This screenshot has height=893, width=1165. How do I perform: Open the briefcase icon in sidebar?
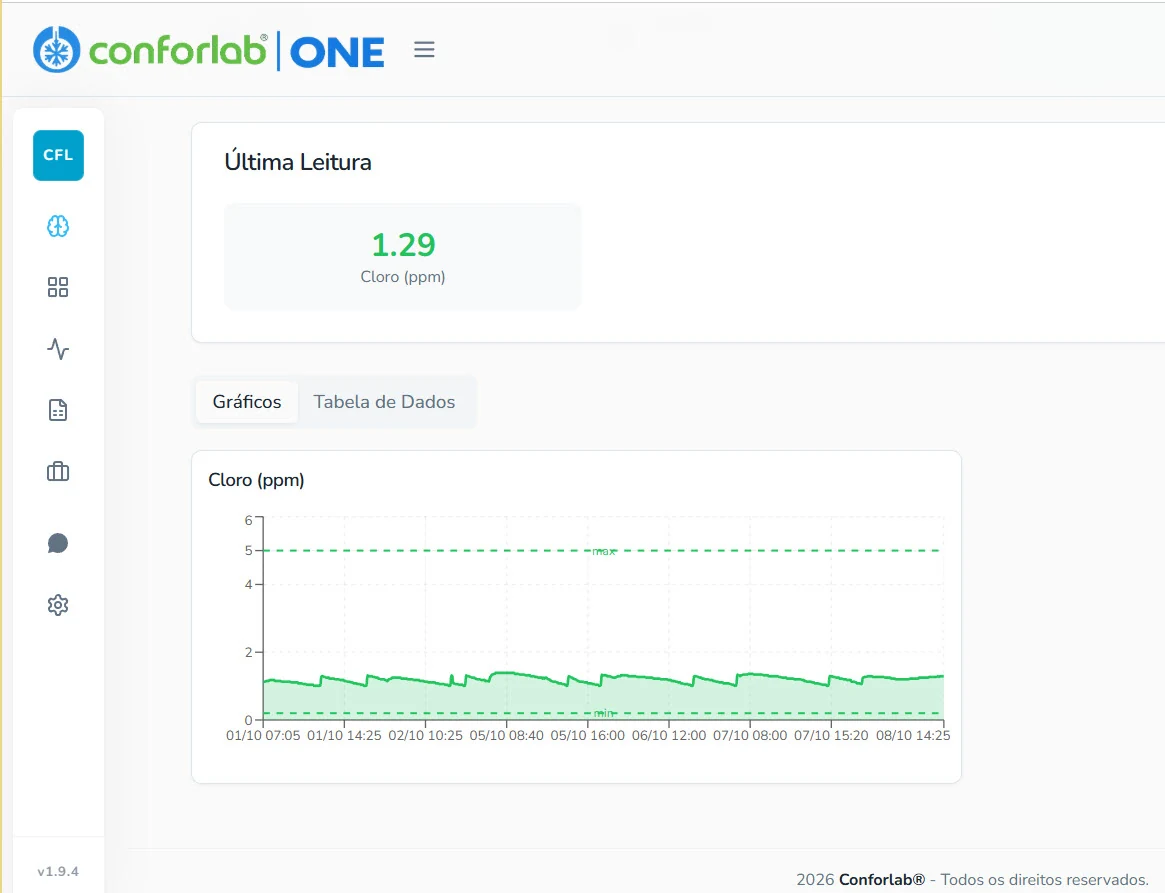pos(58,472)
